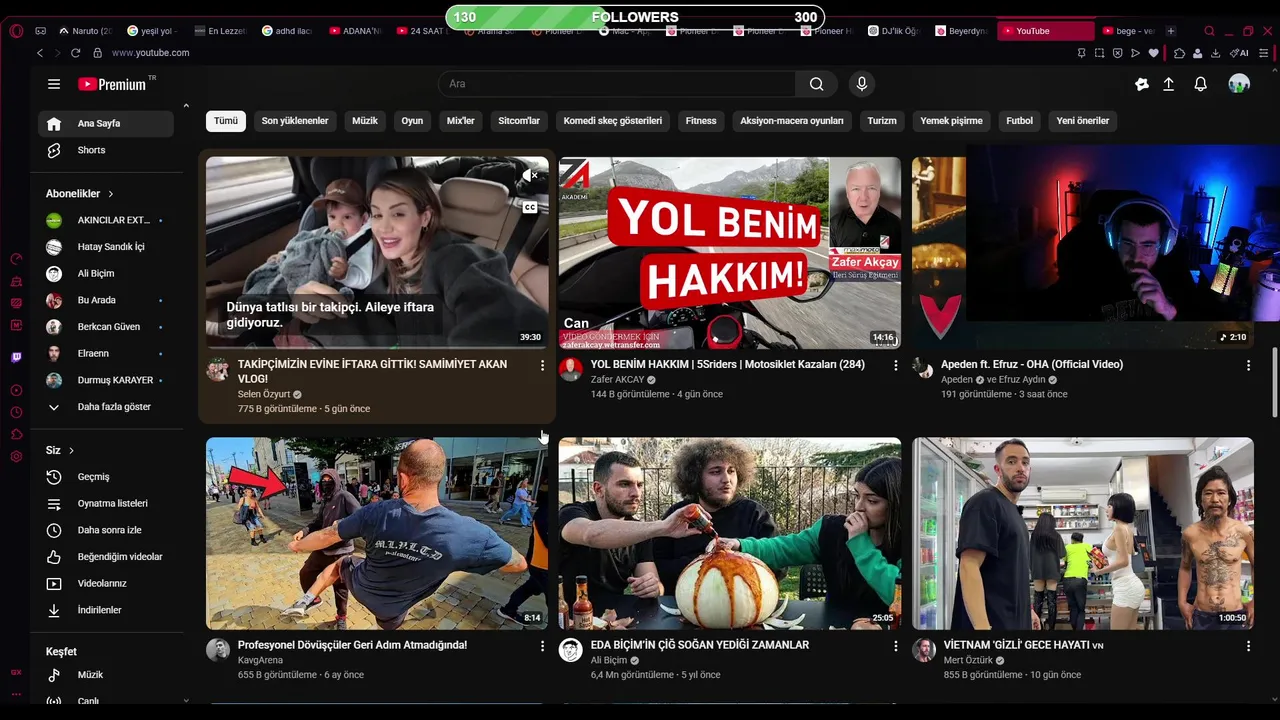
Task: Open Hatay Sandık İçi channel
Action: pyautogui.click(x=105, y=247)
